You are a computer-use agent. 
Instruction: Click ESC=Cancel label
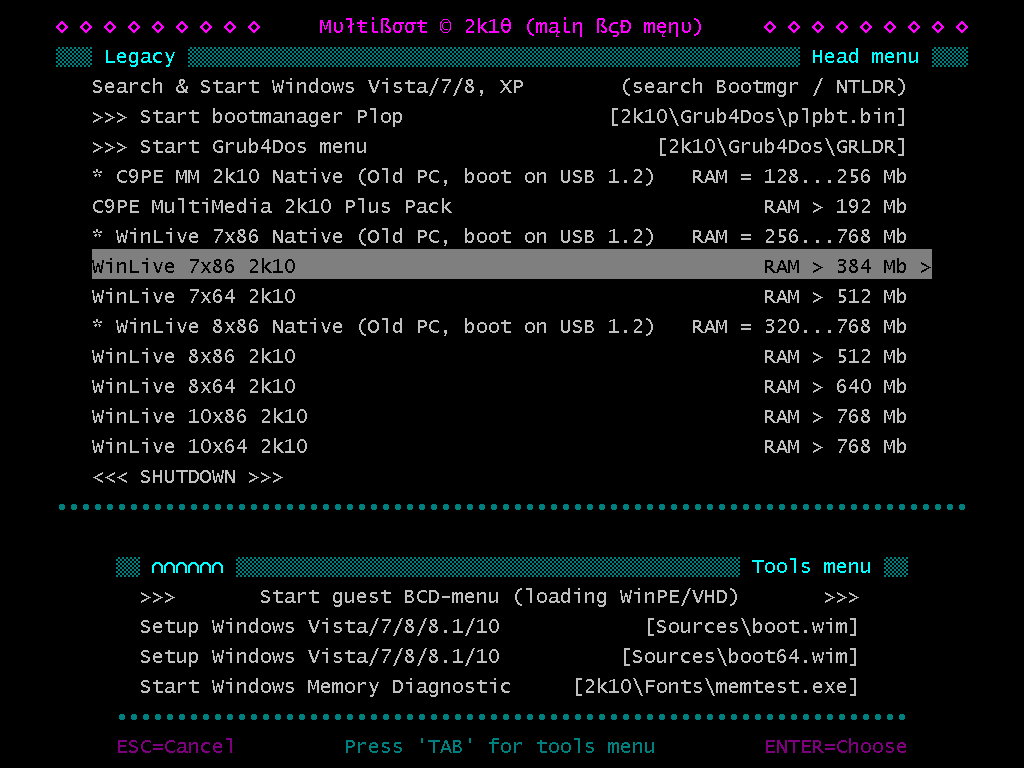click(x=175, y=746)
